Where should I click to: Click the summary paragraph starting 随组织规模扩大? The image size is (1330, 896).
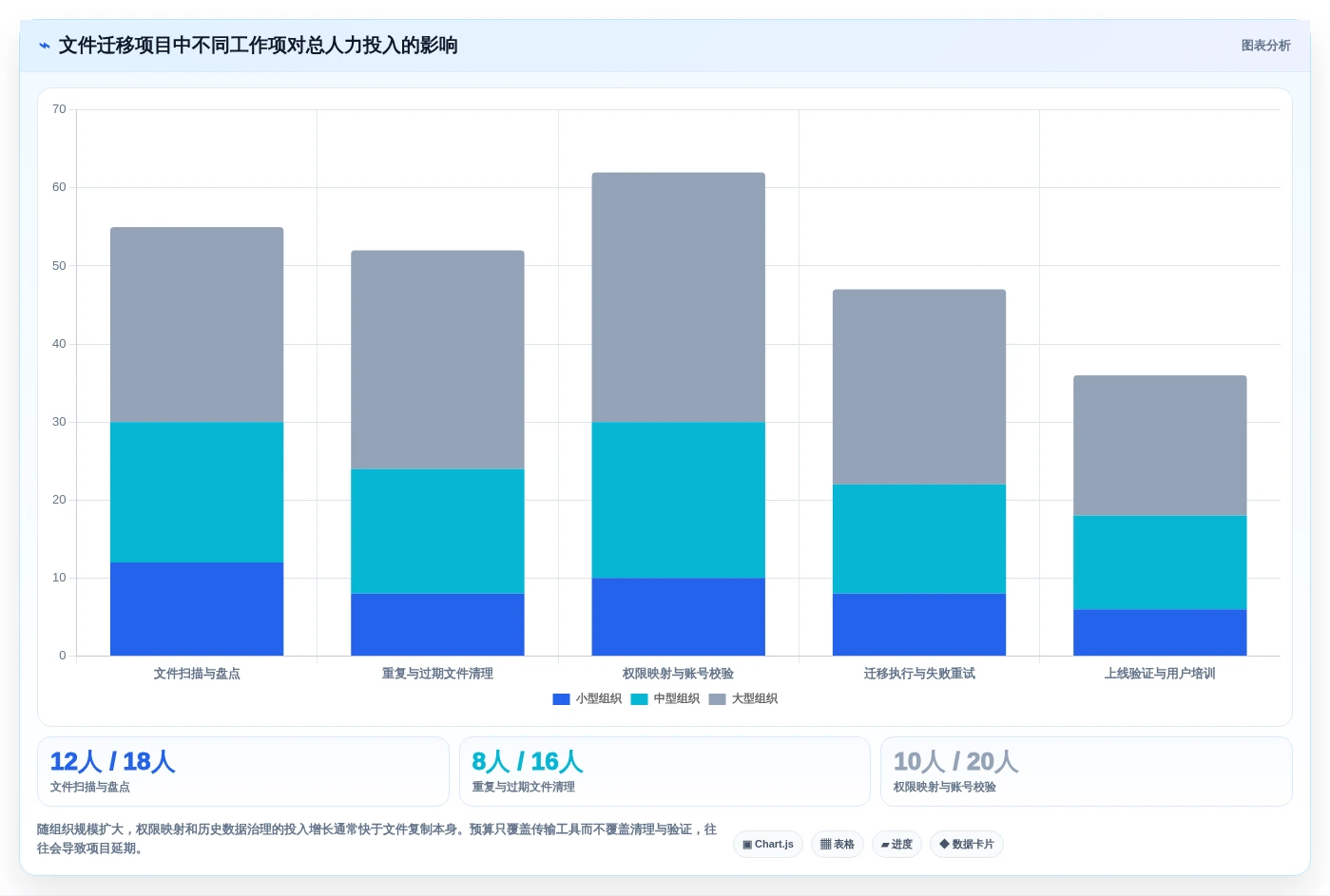coord(377,839)
